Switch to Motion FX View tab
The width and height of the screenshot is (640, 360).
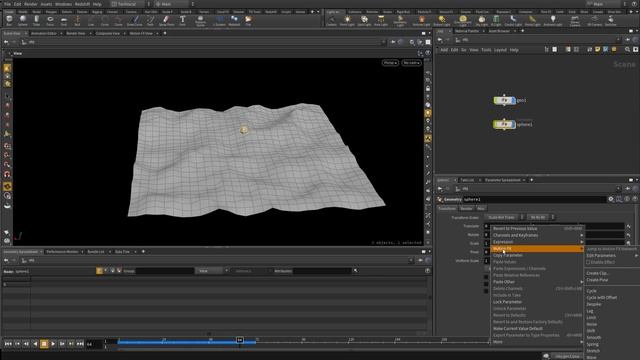(x=141, y=33)
